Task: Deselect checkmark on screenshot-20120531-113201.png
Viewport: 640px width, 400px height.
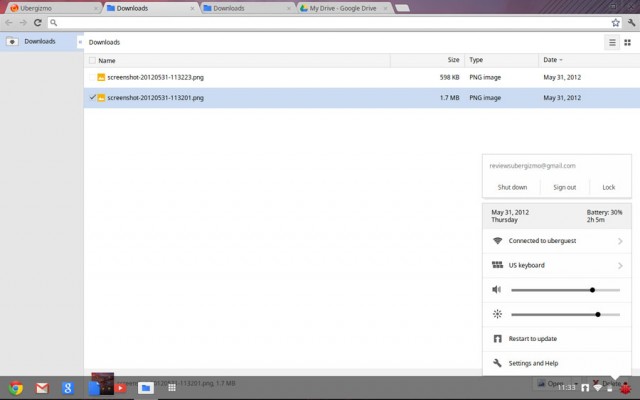Action: coord(93,98)
